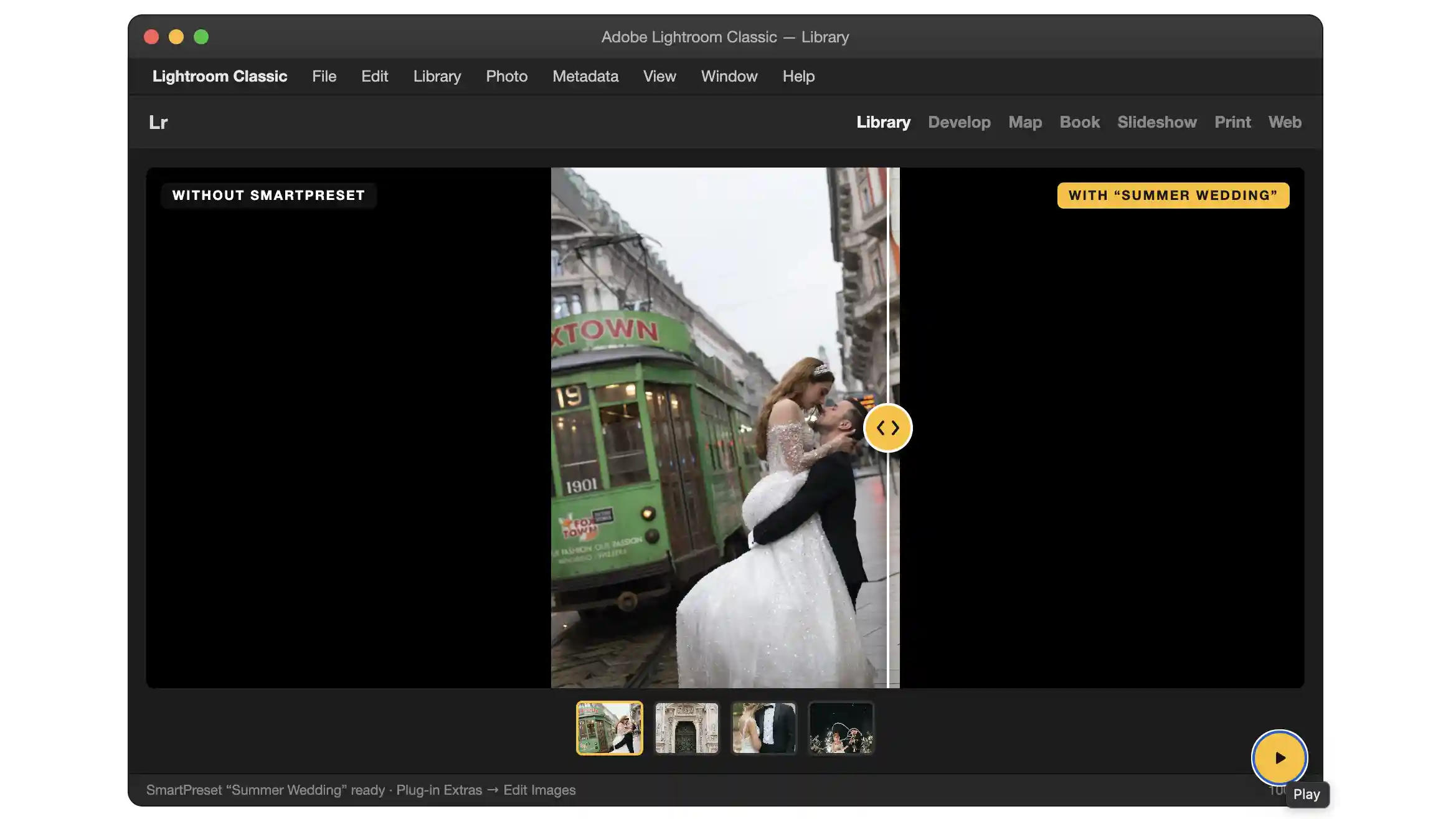Click the Adobe Lightroom Classic window title
This screenshot has width=1456, height=819.
[x=725, y=37]
